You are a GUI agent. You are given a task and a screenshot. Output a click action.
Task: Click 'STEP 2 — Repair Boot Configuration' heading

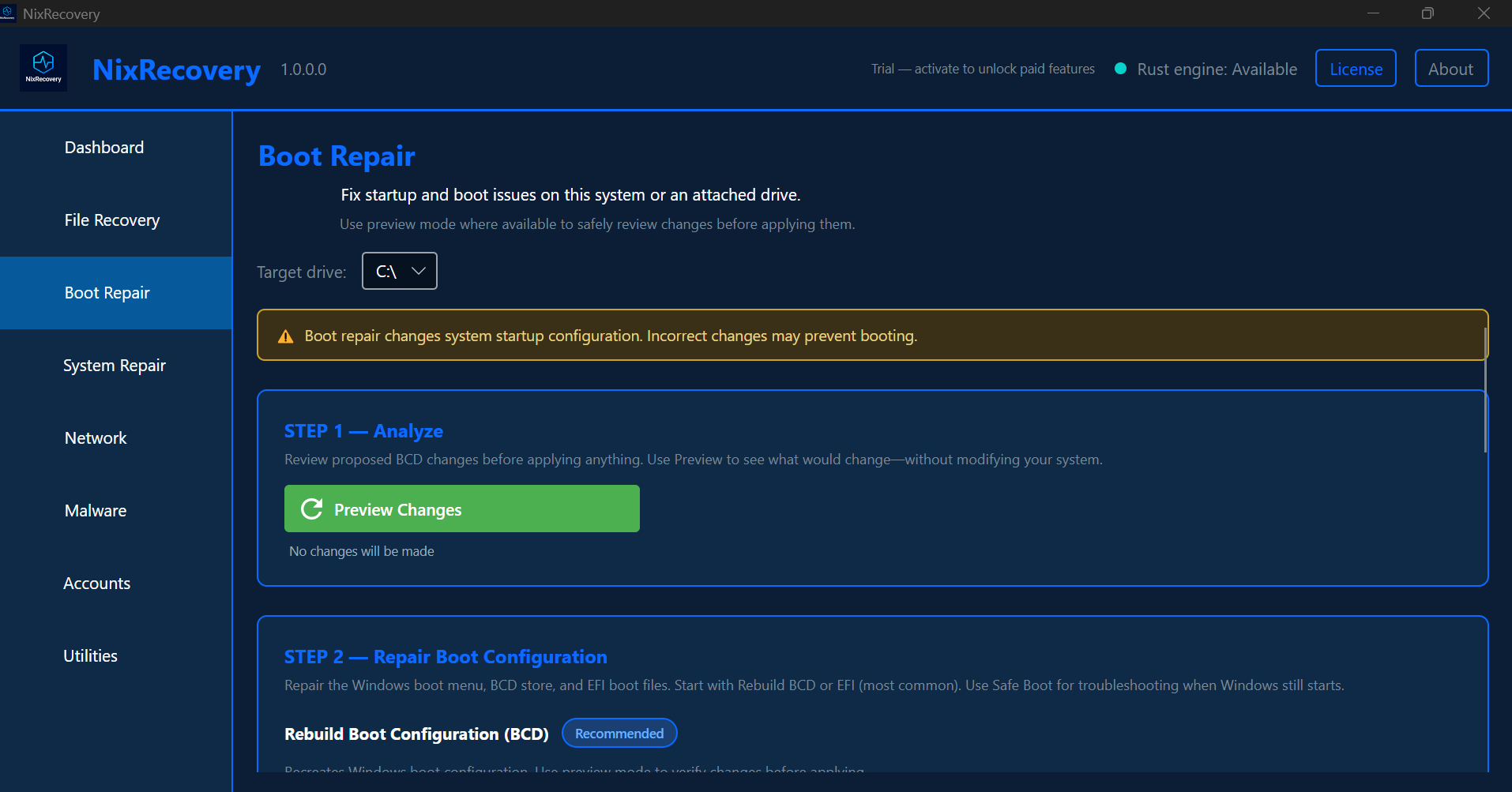point(446,657)
